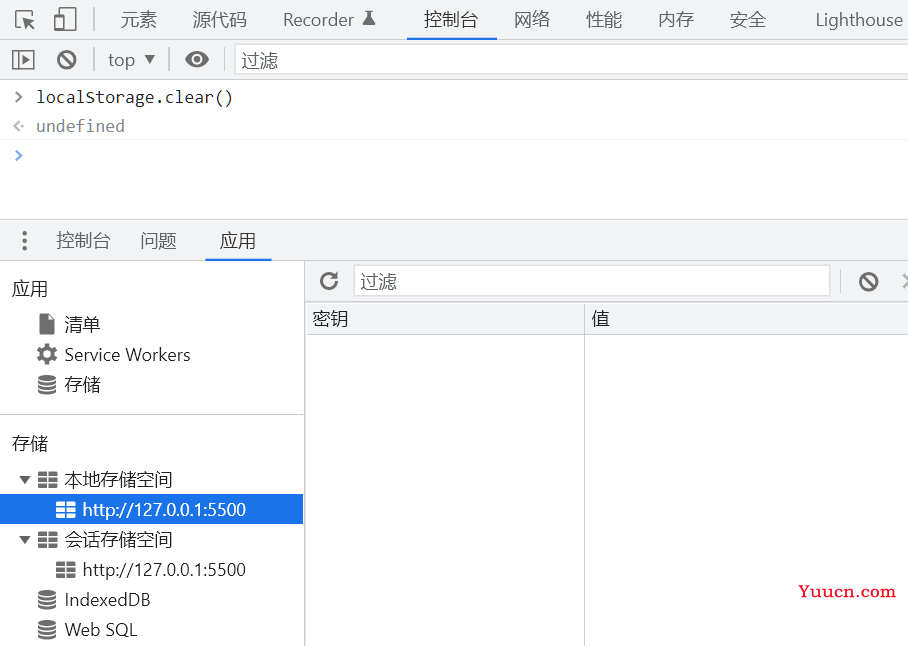Open the 源代码 tab

(x=219, y=20)
